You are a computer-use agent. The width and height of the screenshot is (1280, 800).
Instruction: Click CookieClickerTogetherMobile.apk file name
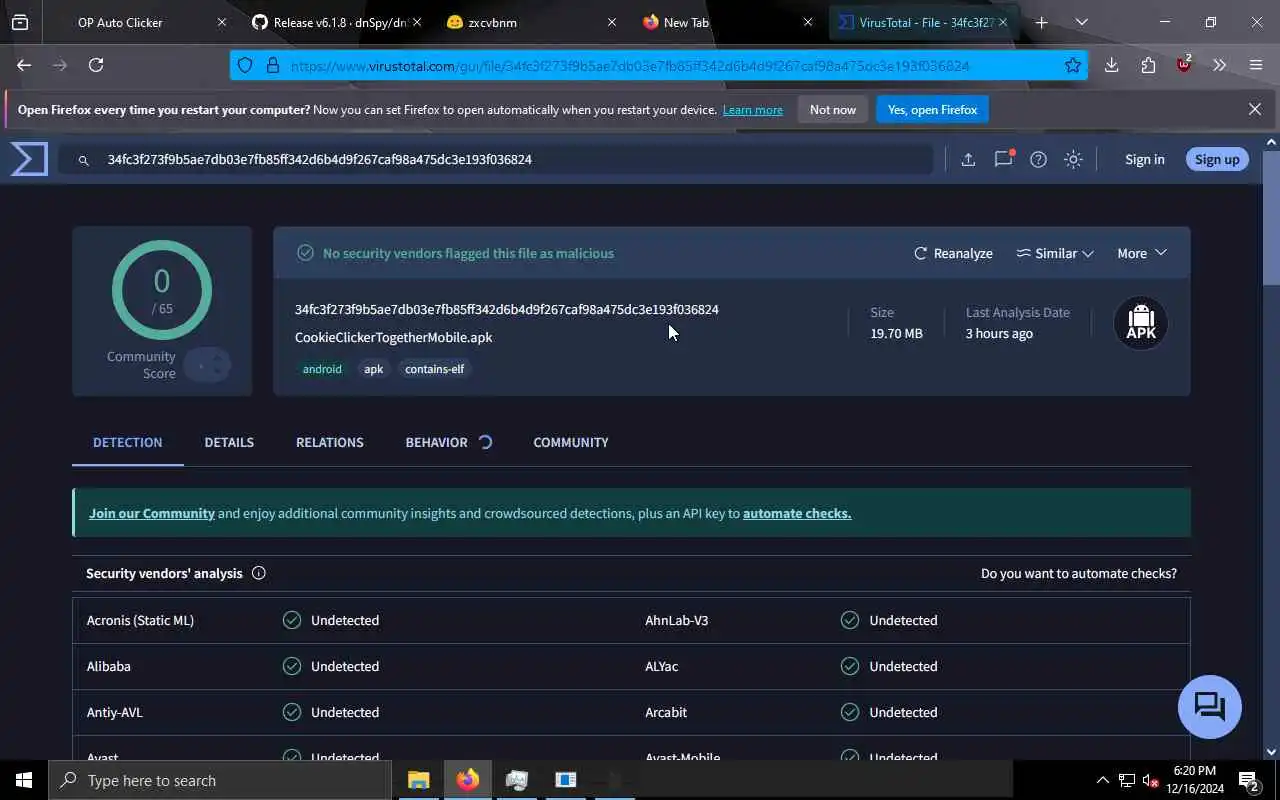click(393, 337)
